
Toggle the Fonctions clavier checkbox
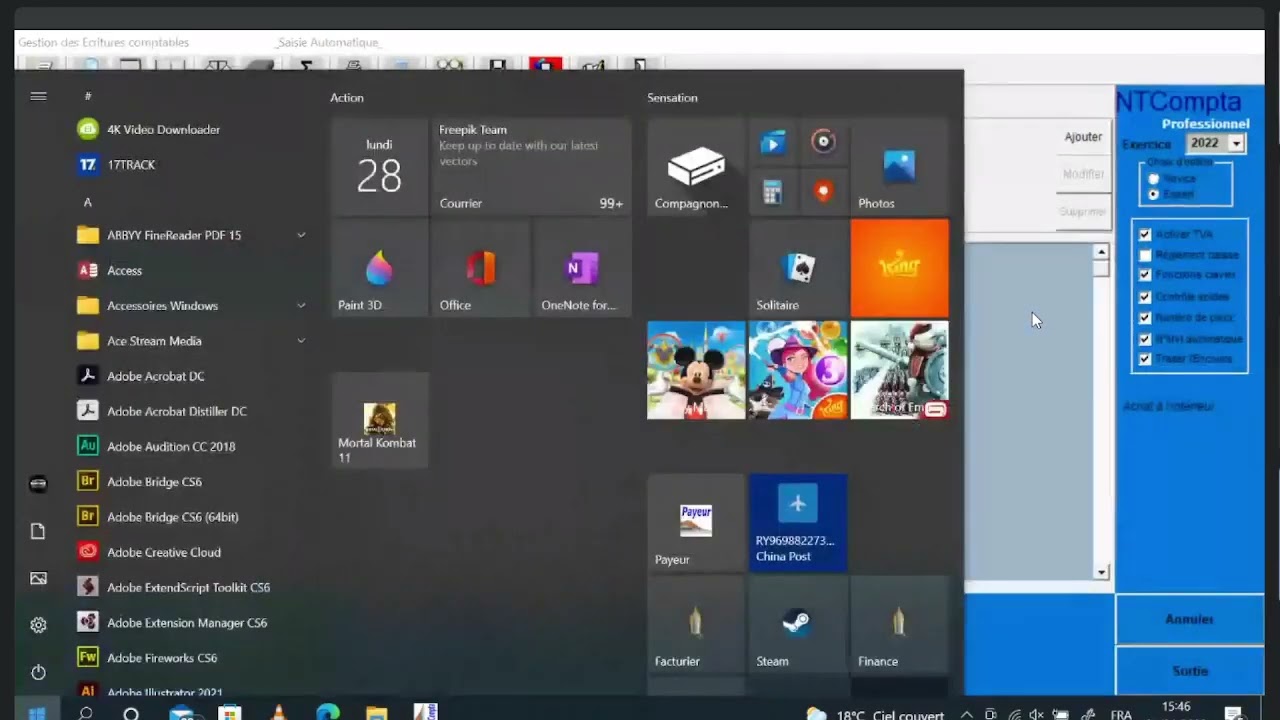pyautogui.click(x=1145, y=275)
